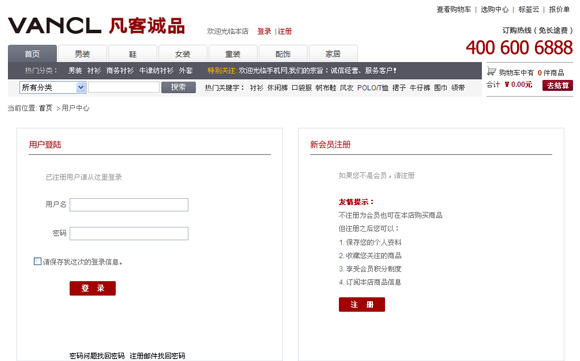Open the 首页 tab

coord(33,54)
